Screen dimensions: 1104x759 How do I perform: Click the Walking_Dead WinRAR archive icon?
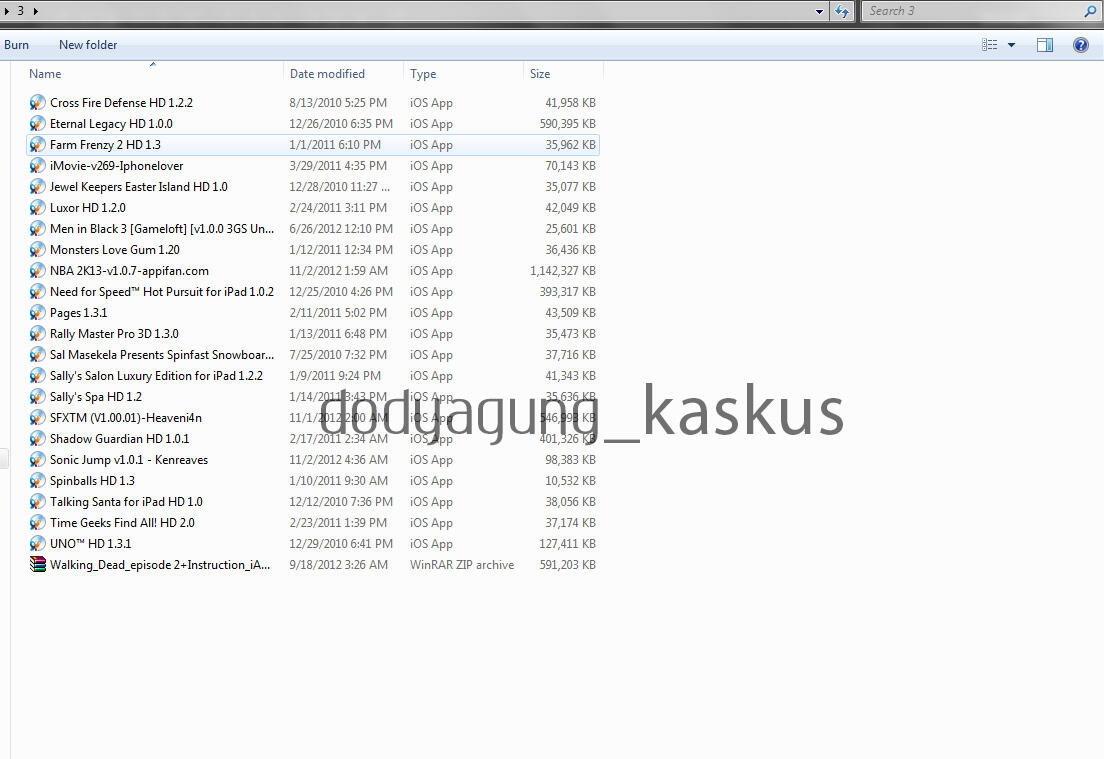coord(37,565)
